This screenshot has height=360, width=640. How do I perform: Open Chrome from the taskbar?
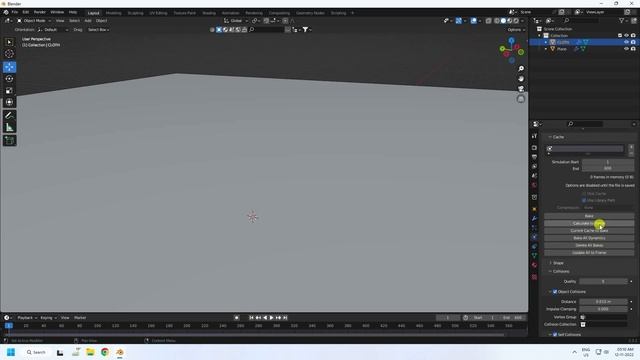click(x=105, y=352)
